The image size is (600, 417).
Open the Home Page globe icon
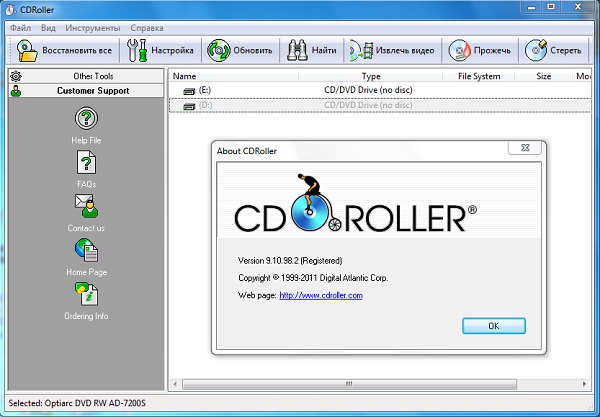pyautogui.click(x=86, y=250)
